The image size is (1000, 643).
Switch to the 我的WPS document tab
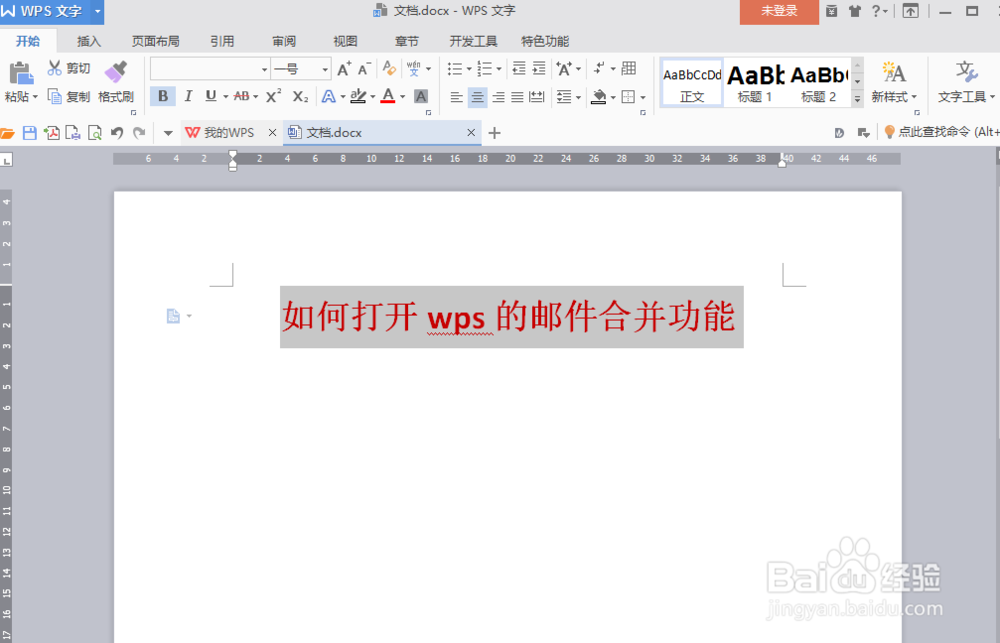[x=221, y=133]
